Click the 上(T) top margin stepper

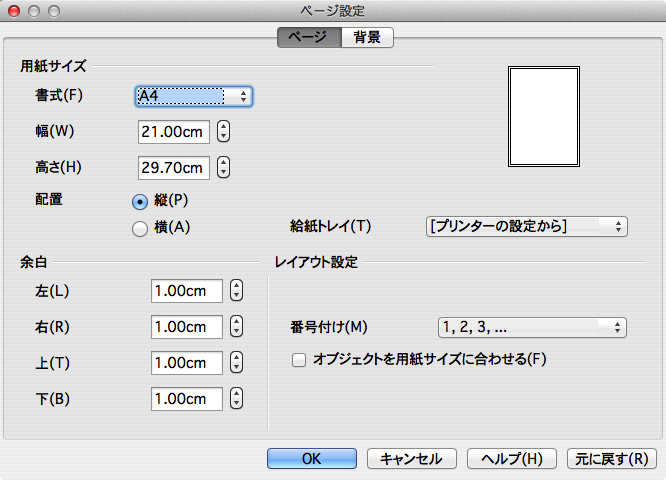click(237, 363)
